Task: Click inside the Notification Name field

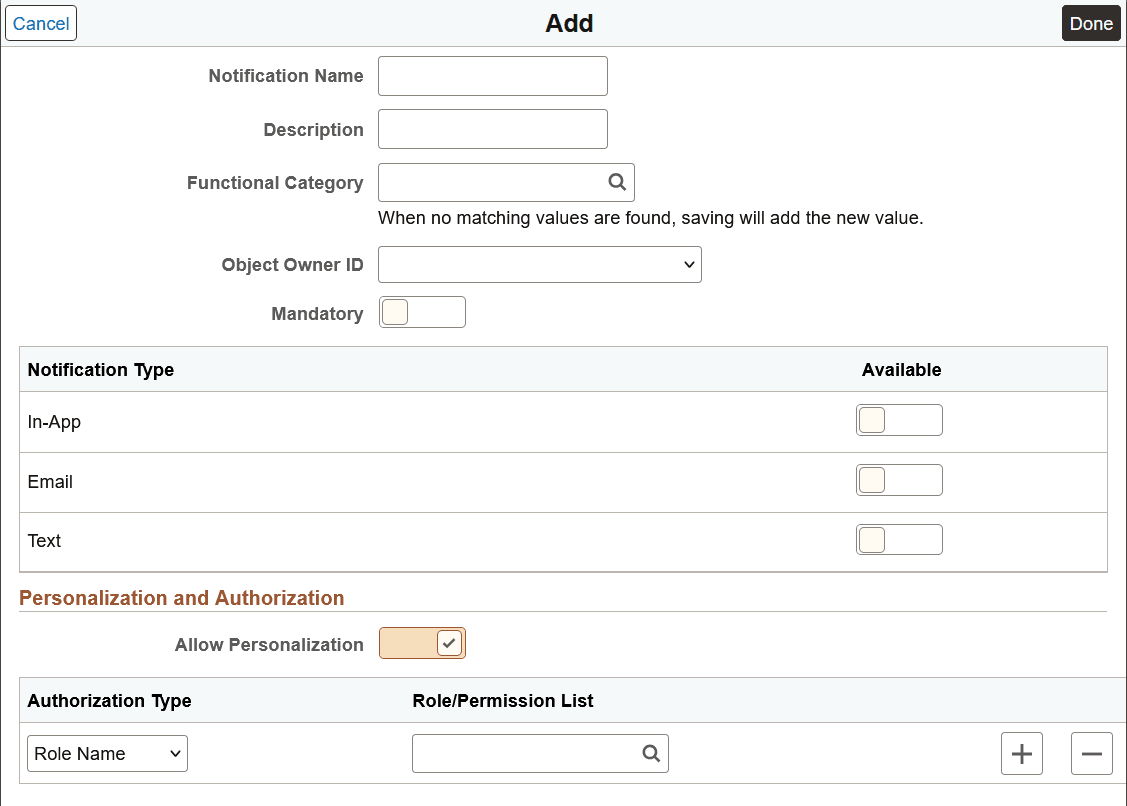Action: 492,75
